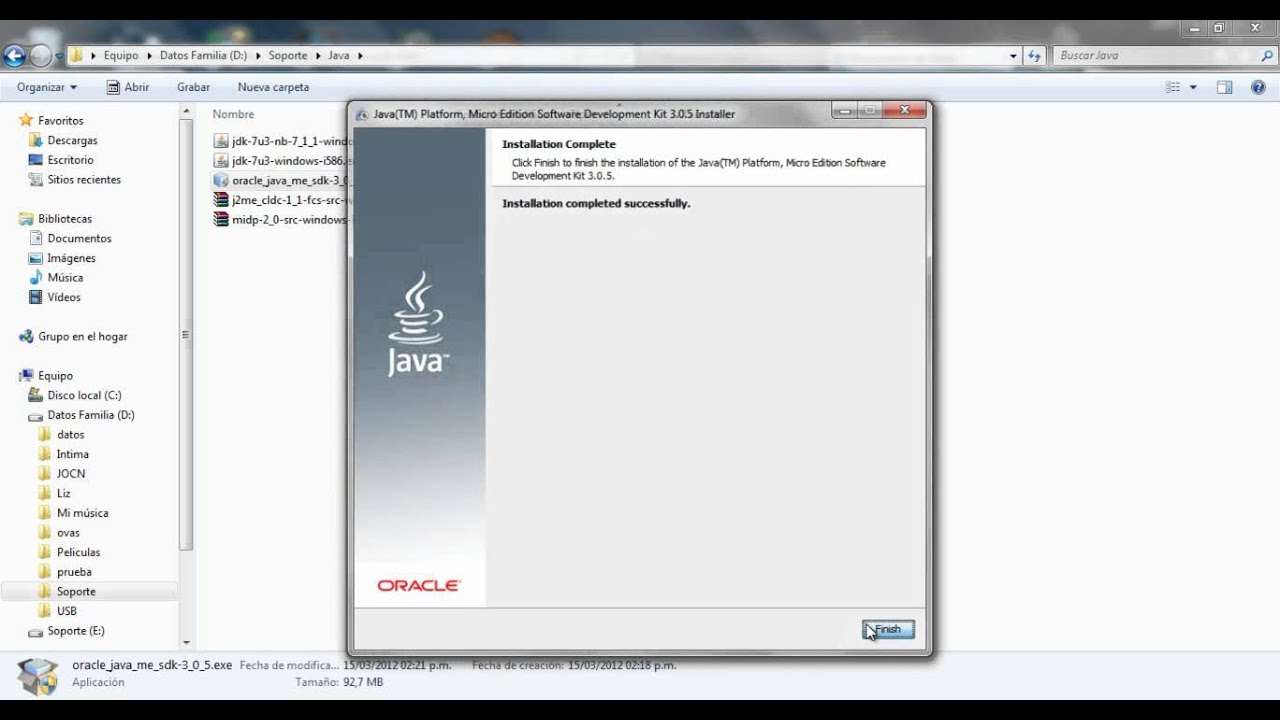1280x720 pixels.
Task: Open the view options dropdown arrow
Action: 1193,87
